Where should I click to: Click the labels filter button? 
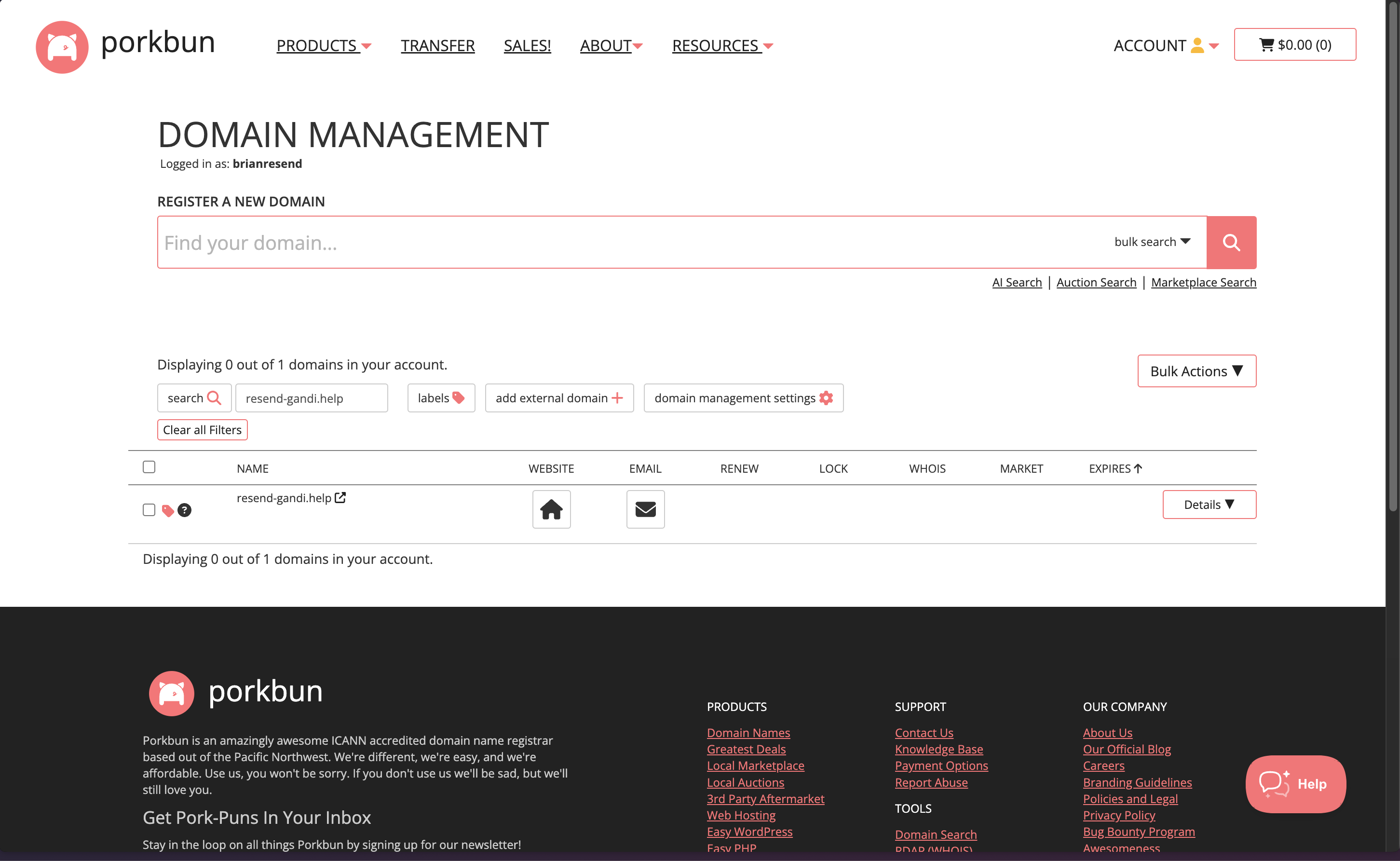pyautogui.click(x=441, y=398)
